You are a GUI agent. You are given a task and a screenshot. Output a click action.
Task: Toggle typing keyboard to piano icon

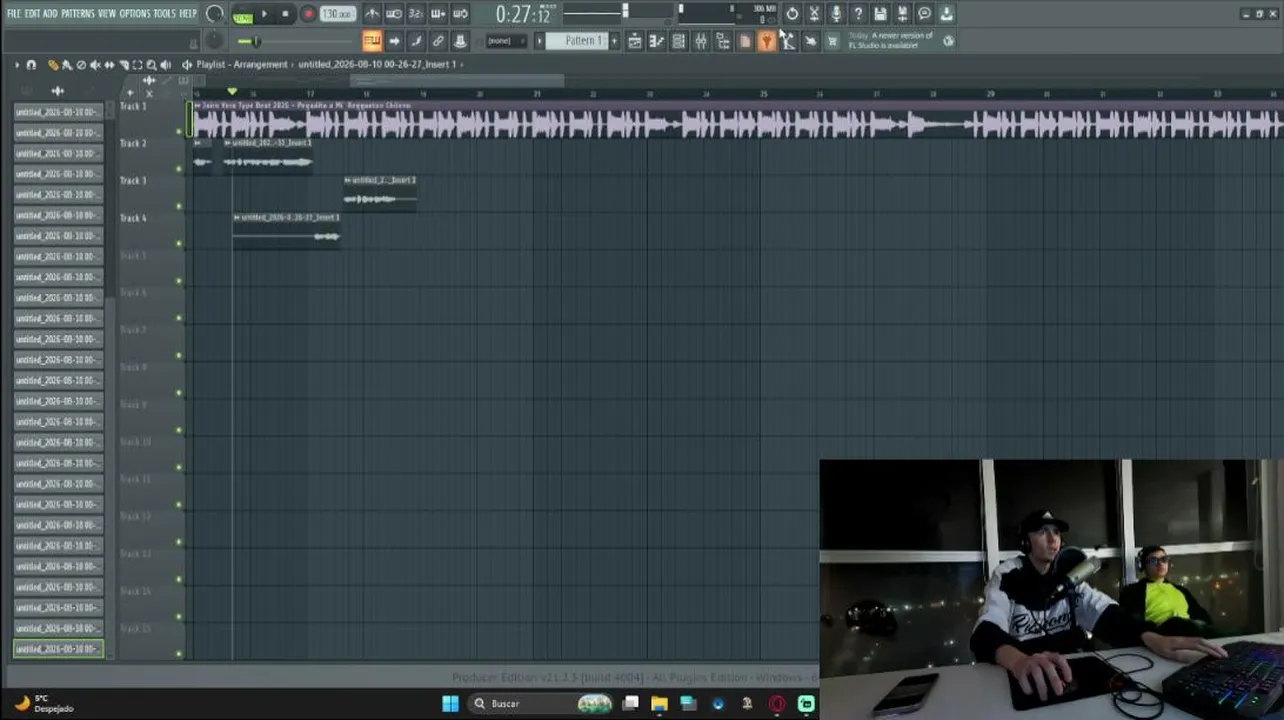(x=372, y=41)
